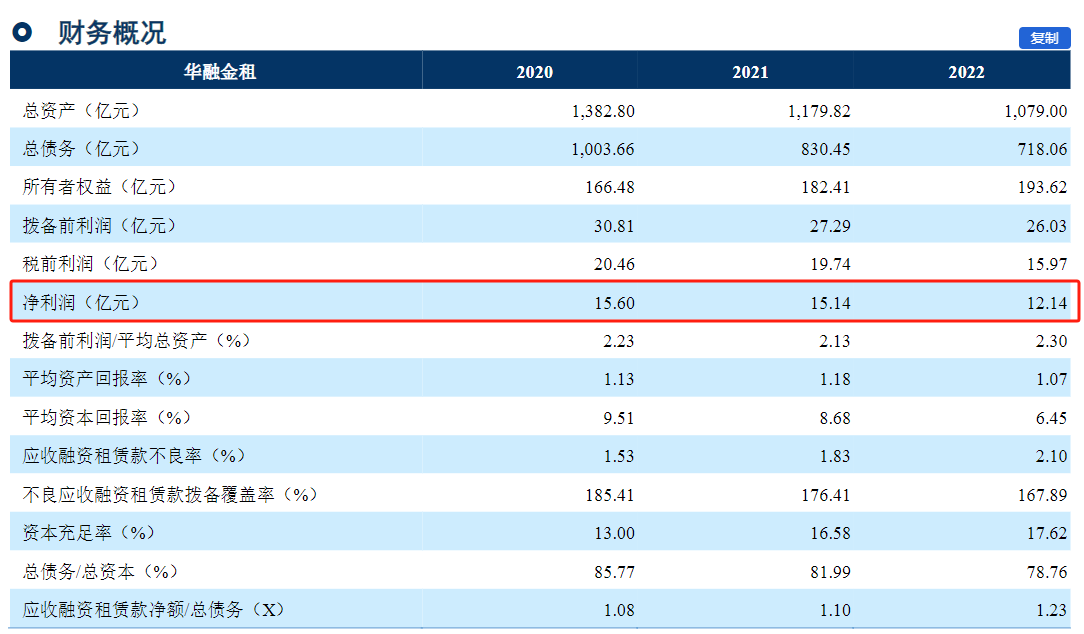Click the bullet icon beside 财务概况
Screen dimensions: 1084x634
pyautogui.click(x=22, y=32)
